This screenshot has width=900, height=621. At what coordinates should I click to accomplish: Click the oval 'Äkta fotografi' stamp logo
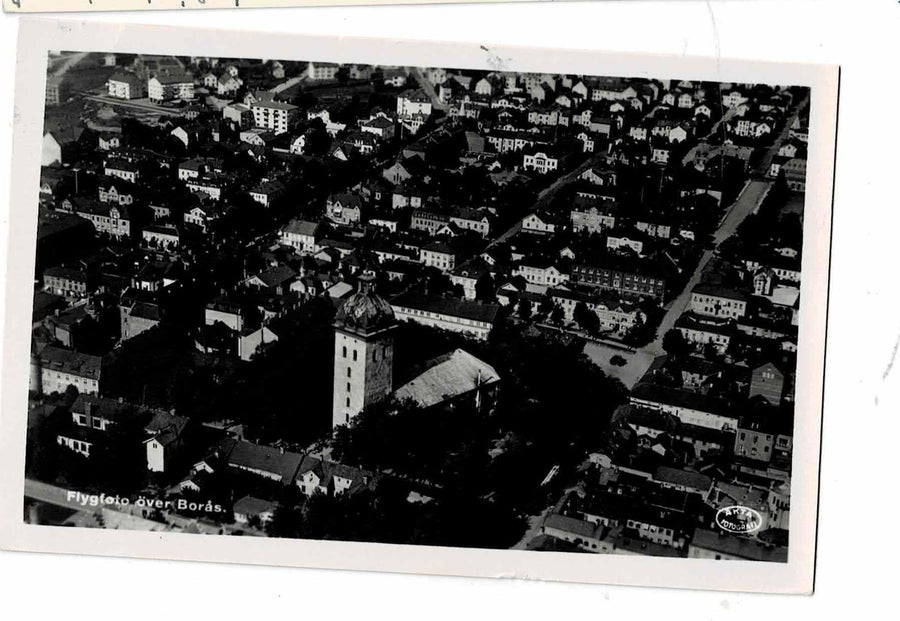[x=739, y=519]
